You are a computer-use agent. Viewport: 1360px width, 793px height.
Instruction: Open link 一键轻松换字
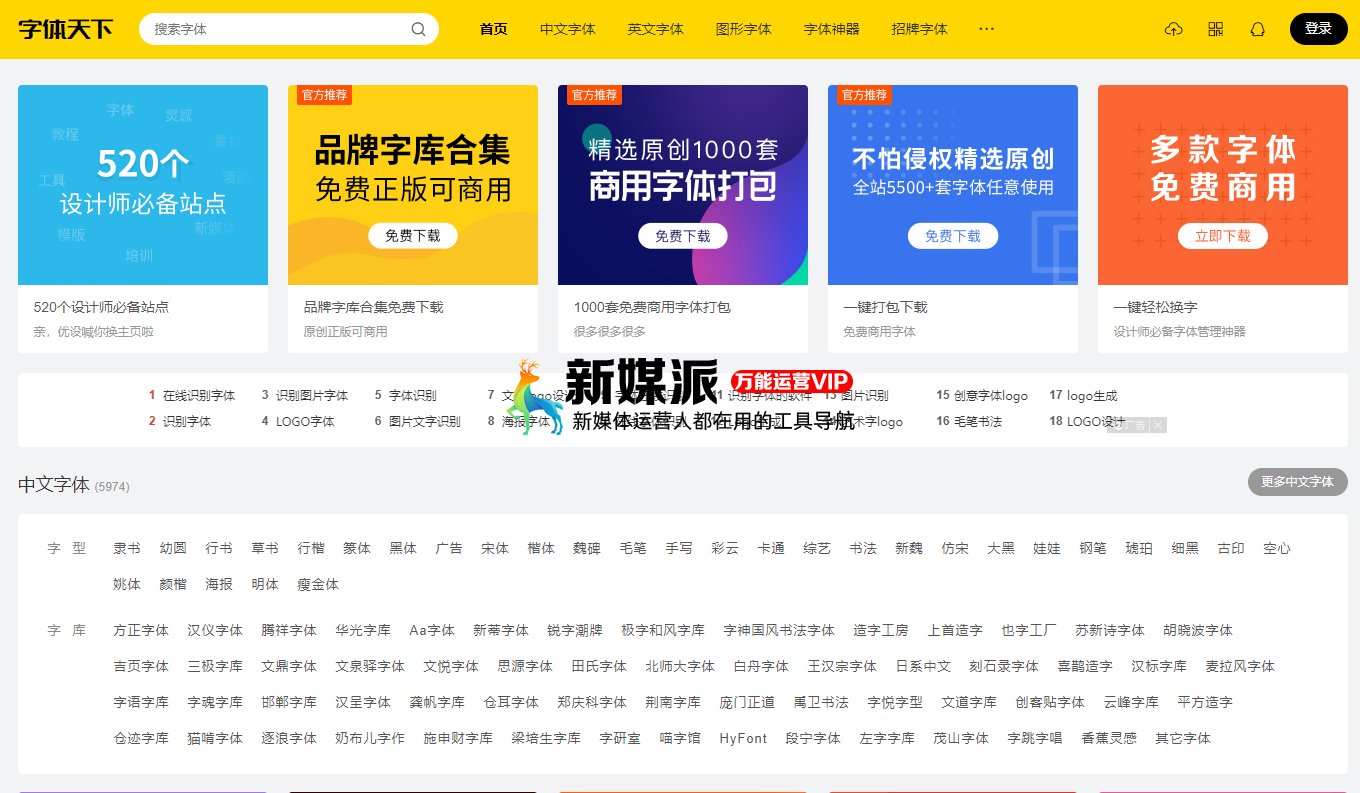[x=1156, y=307]
